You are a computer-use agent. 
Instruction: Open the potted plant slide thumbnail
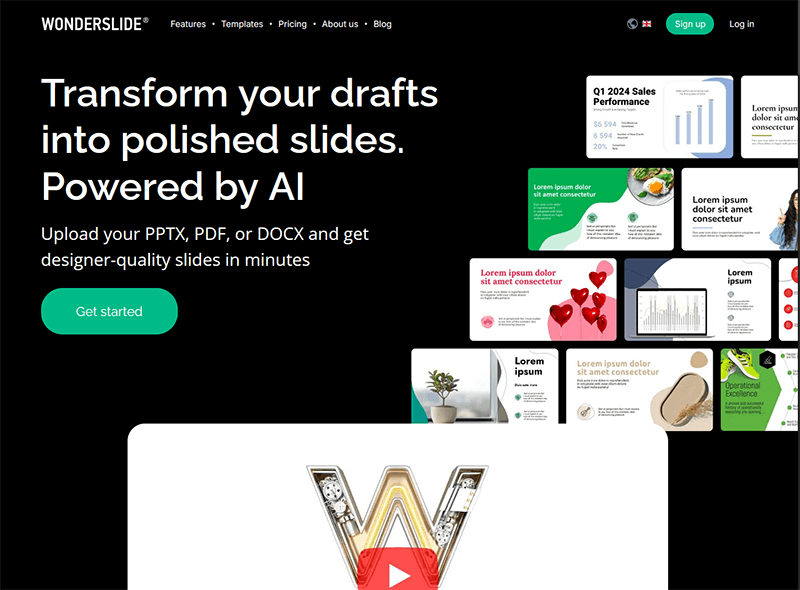(x=485, y=386)
